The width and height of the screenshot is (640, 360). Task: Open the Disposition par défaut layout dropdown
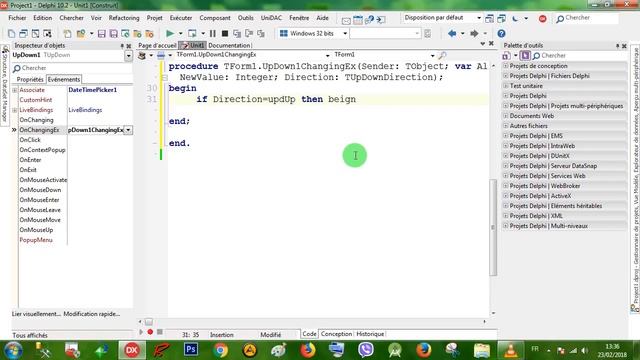479,18
